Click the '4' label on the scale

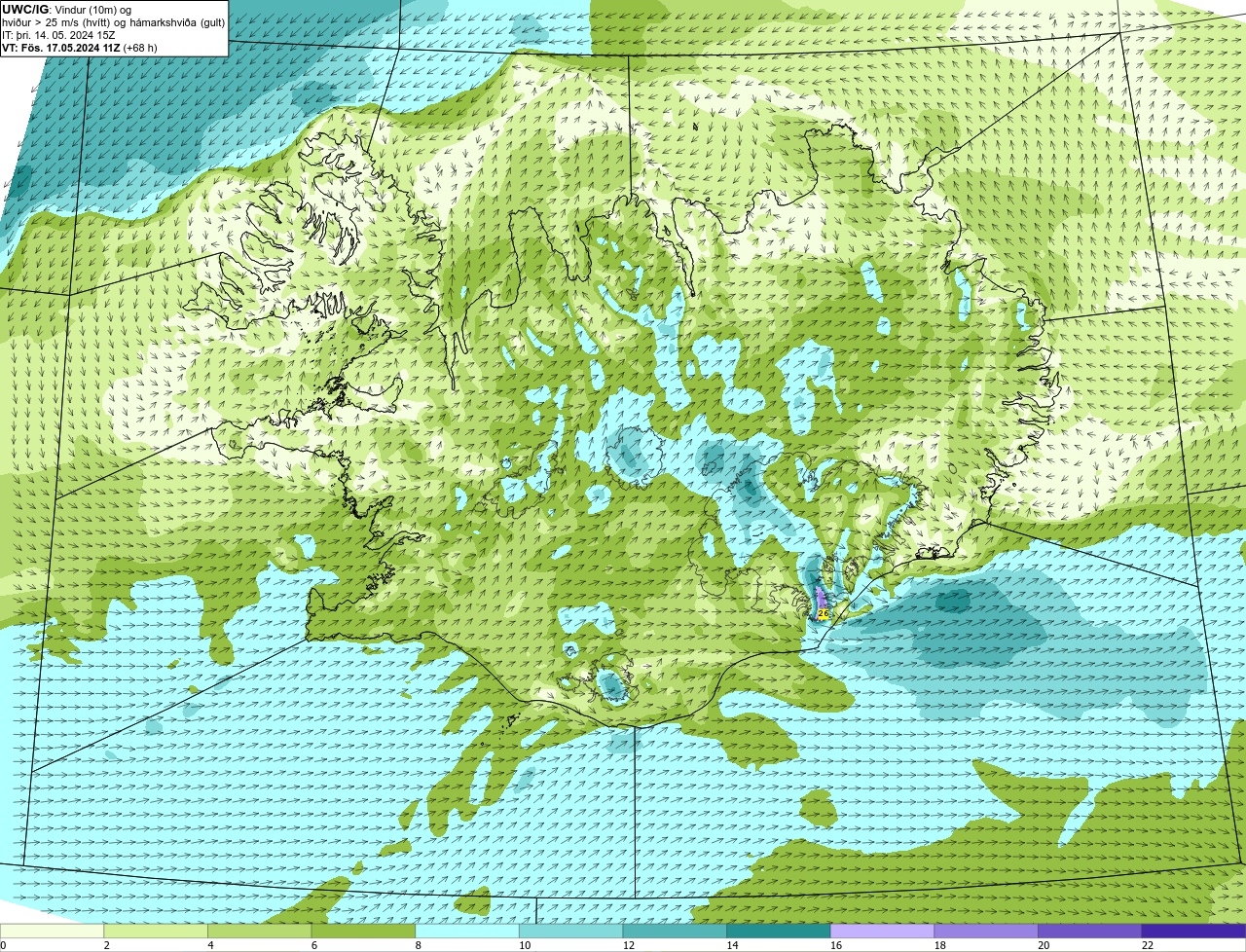pyautogui.click(x=210, y=945)
